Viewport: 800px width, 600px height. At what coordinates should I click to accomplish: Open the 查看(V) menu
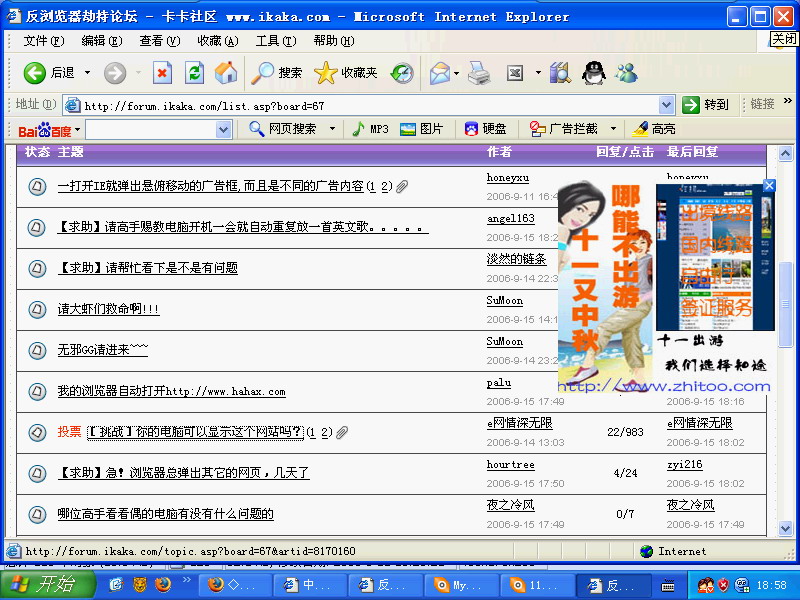pyautogui.click(x=160, y=41)
